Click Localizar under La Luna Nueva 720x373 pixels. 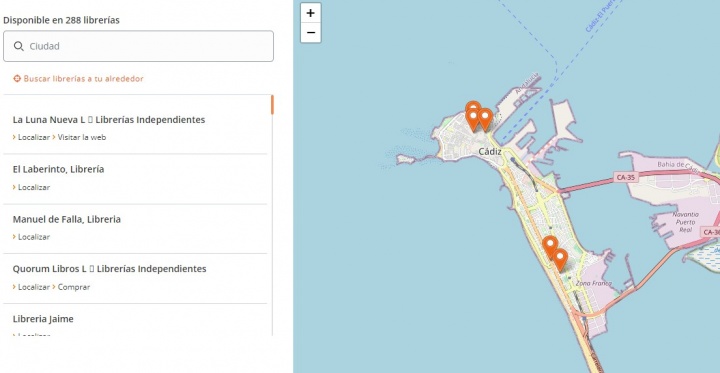coord(34,137)
